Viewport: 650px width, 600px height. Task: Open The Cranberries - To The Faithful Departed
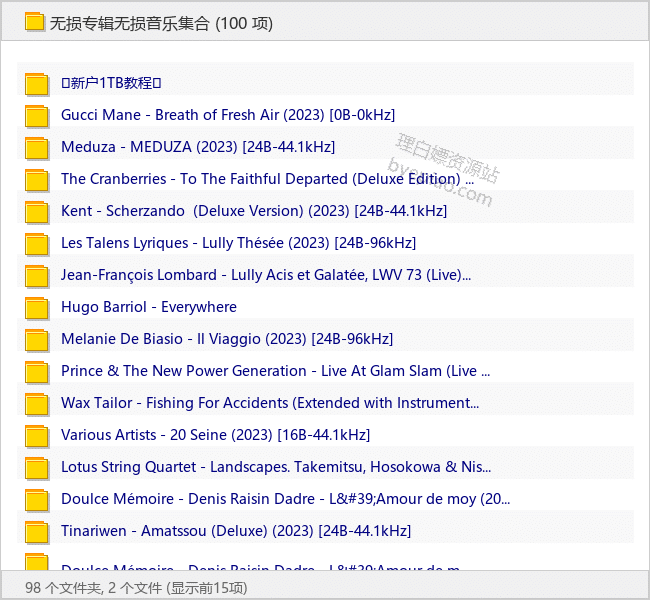(267, 179)
